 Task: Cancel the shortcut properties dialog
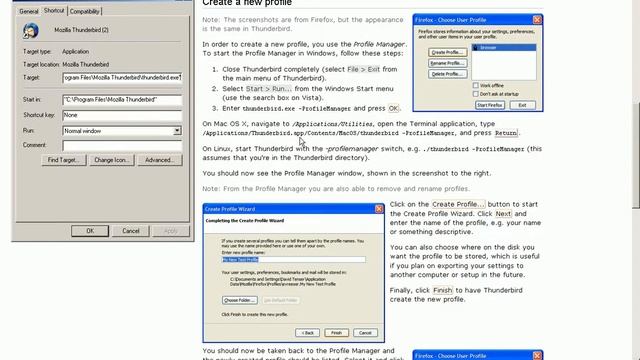point(131,231)
